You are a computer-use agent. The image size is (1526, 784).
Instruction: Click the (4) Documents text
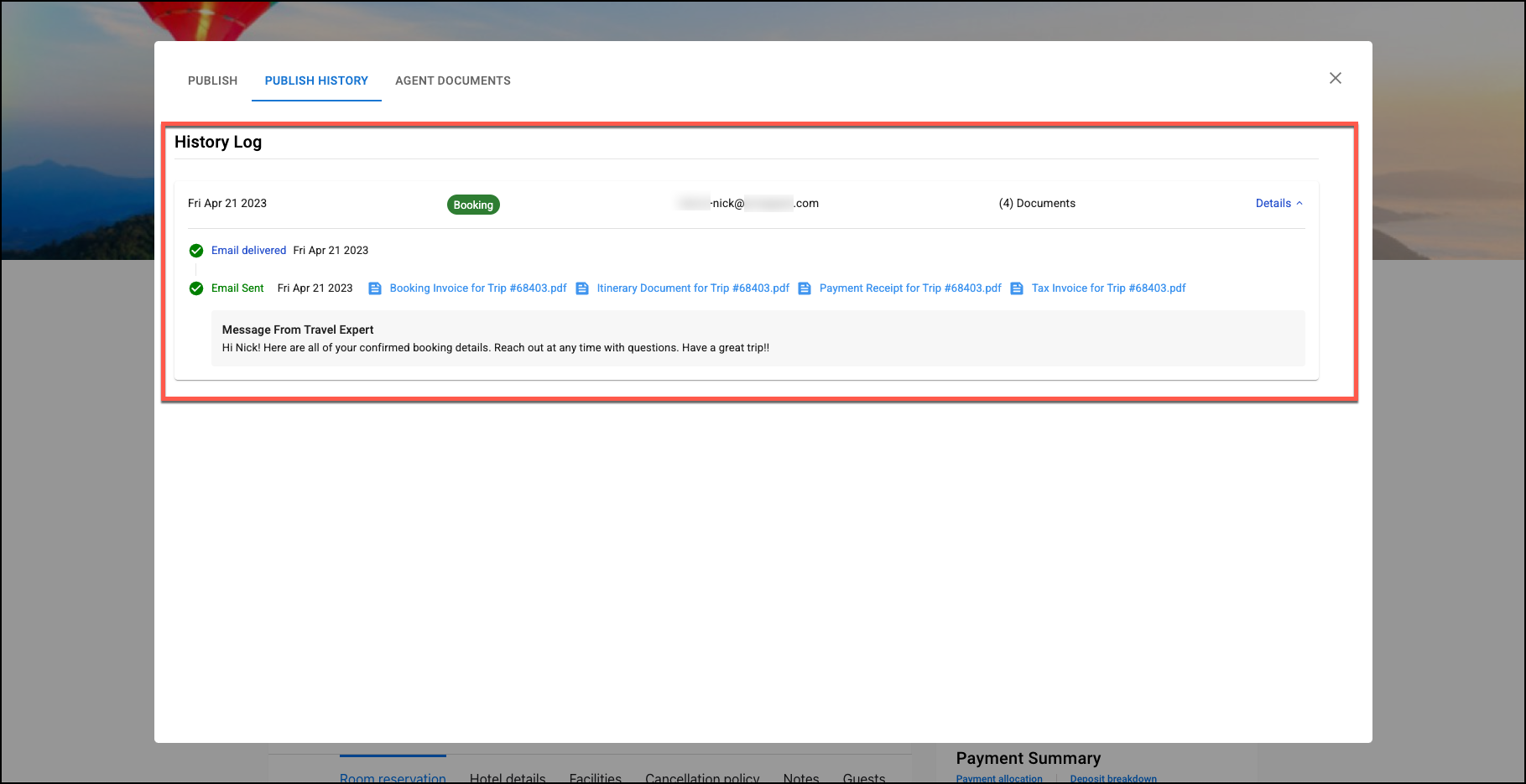click(x=1037, y=203)
